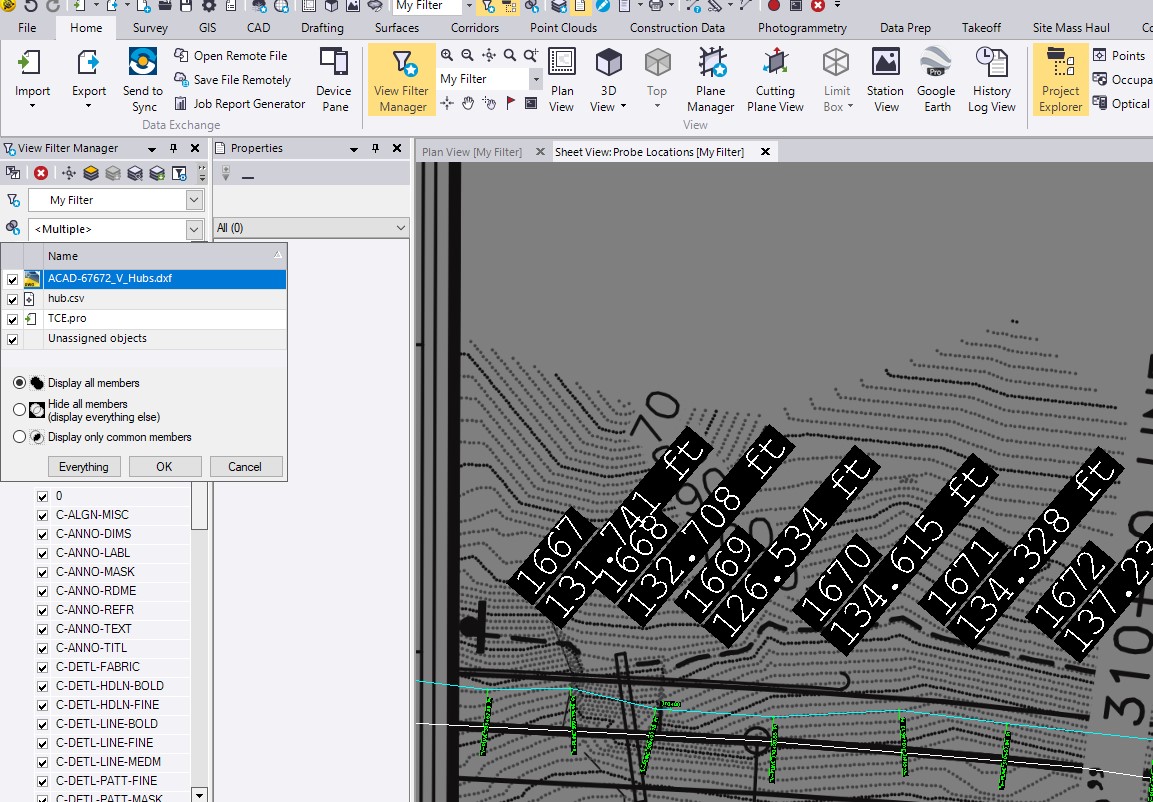Viewport: 1153px width, 802px height.
Task: Uncheck the hub.csv file entry
Action: (12, 299)
